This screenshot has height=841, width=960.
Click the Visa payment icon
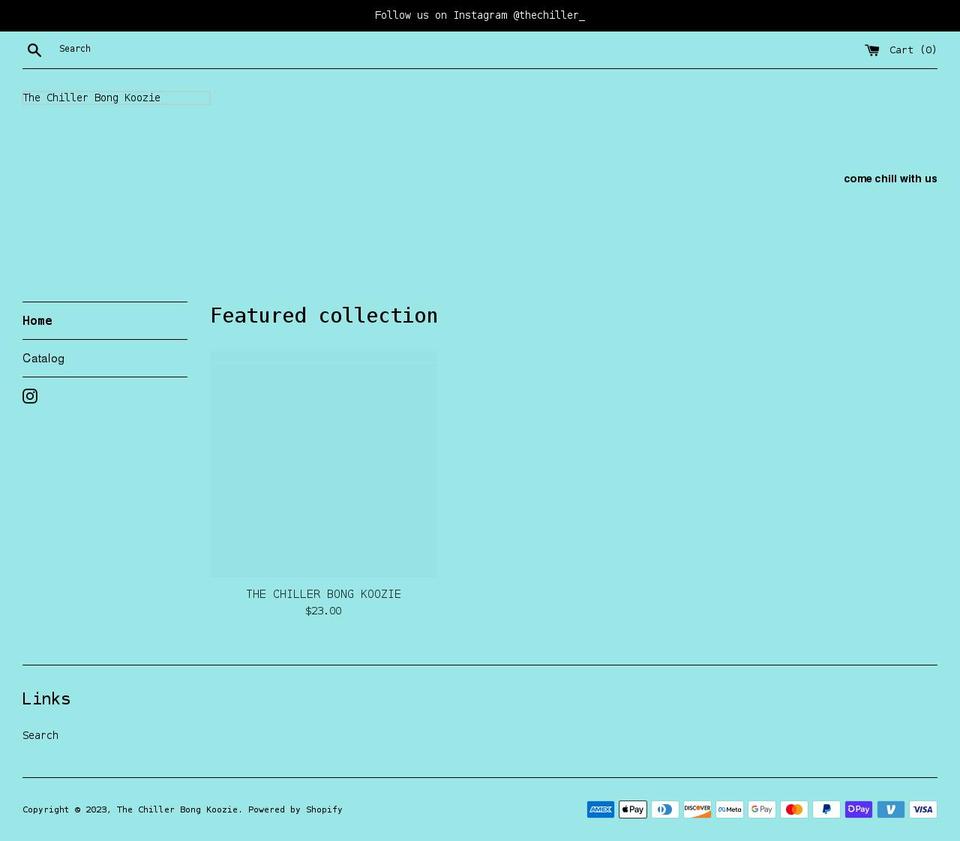(x=922, y=809)
